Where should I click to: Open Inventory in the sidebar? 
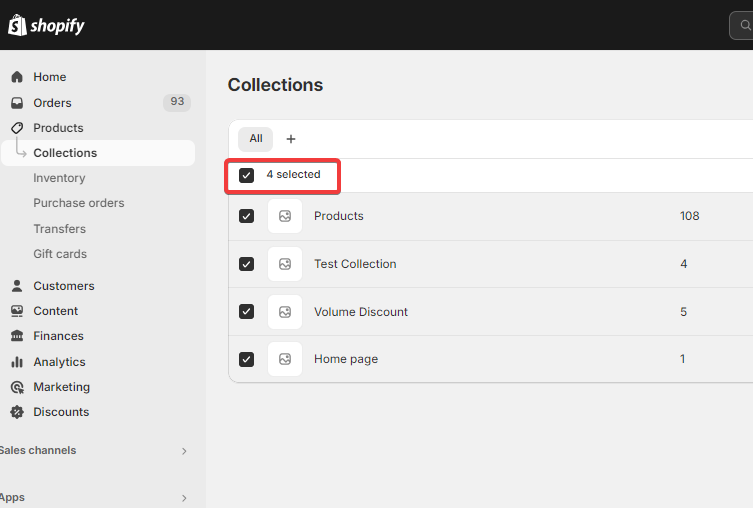59,178
